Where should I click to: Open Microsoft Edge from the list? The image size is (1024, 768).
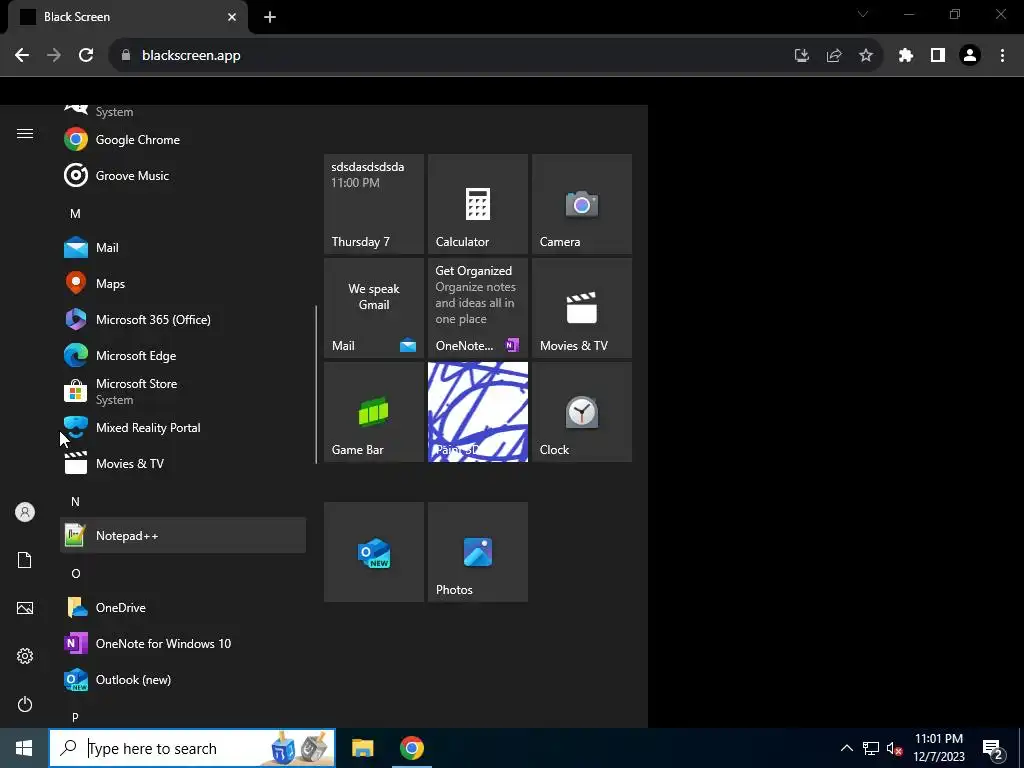(183, 355)
